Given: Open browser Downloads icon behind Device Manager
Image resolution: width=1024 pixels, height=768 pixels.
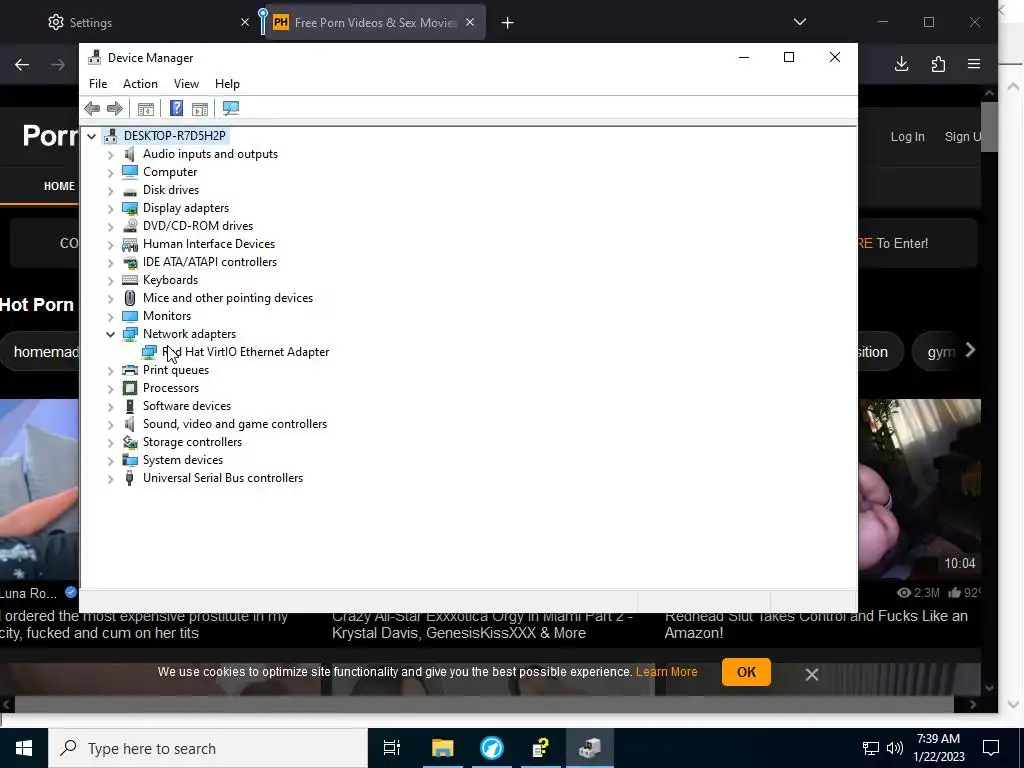Looking at the screenshot, I should (x=901, y=64).
